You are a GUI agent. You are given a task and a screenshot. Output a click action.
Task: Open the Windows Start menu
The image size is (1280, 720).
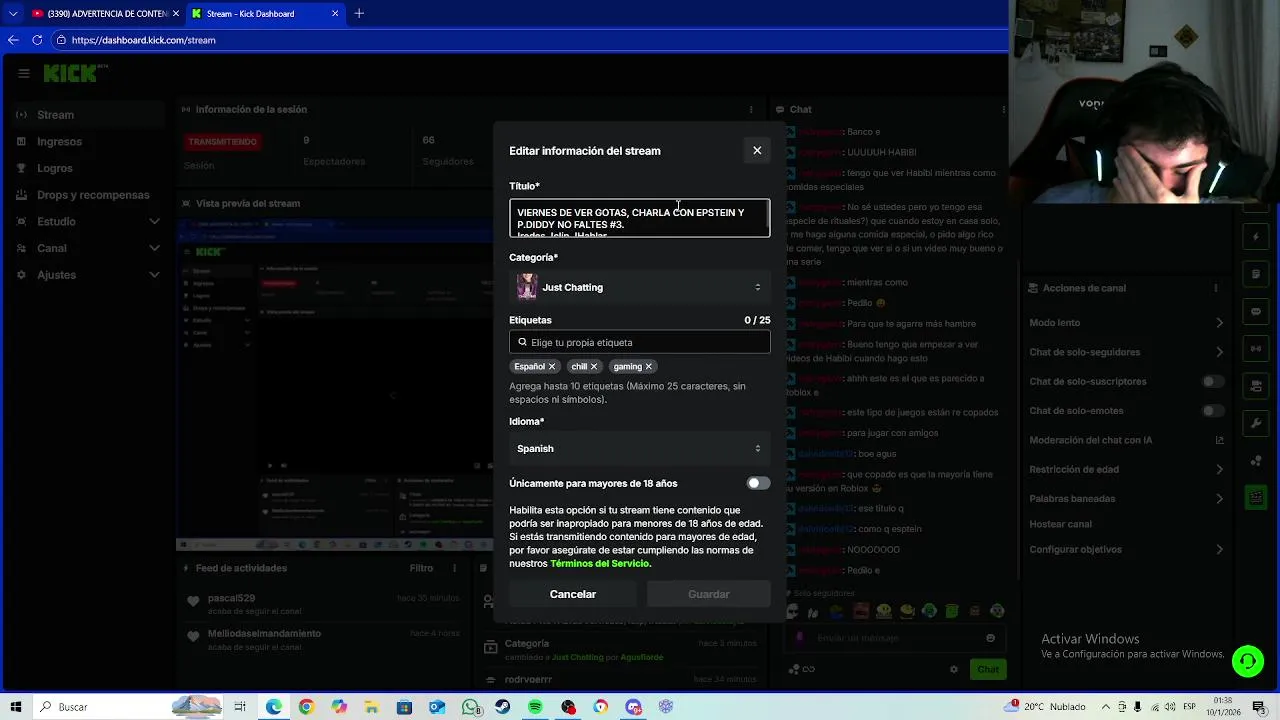pyautogui.click(x=15, y=707)
